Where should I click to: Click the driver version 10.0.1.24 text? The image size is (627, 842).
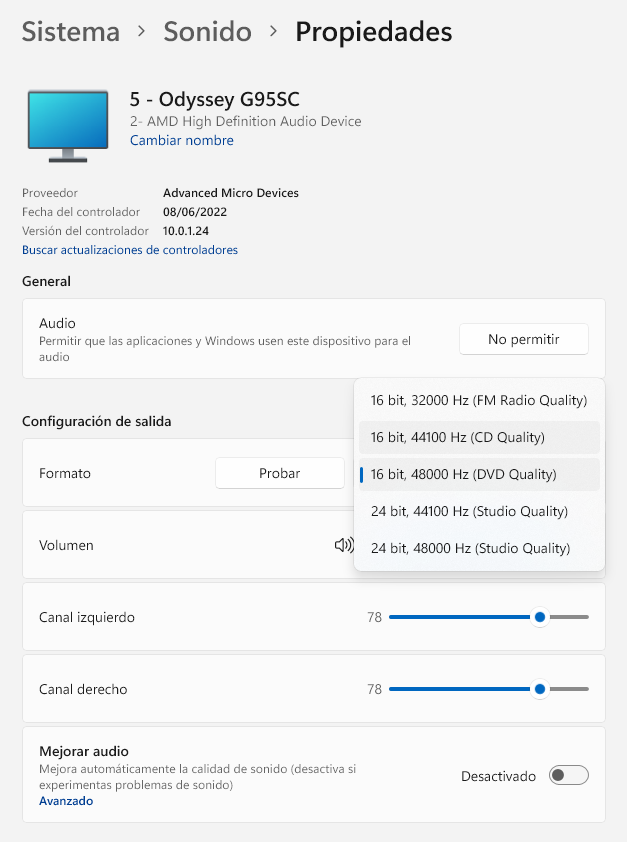click(186, 231)
